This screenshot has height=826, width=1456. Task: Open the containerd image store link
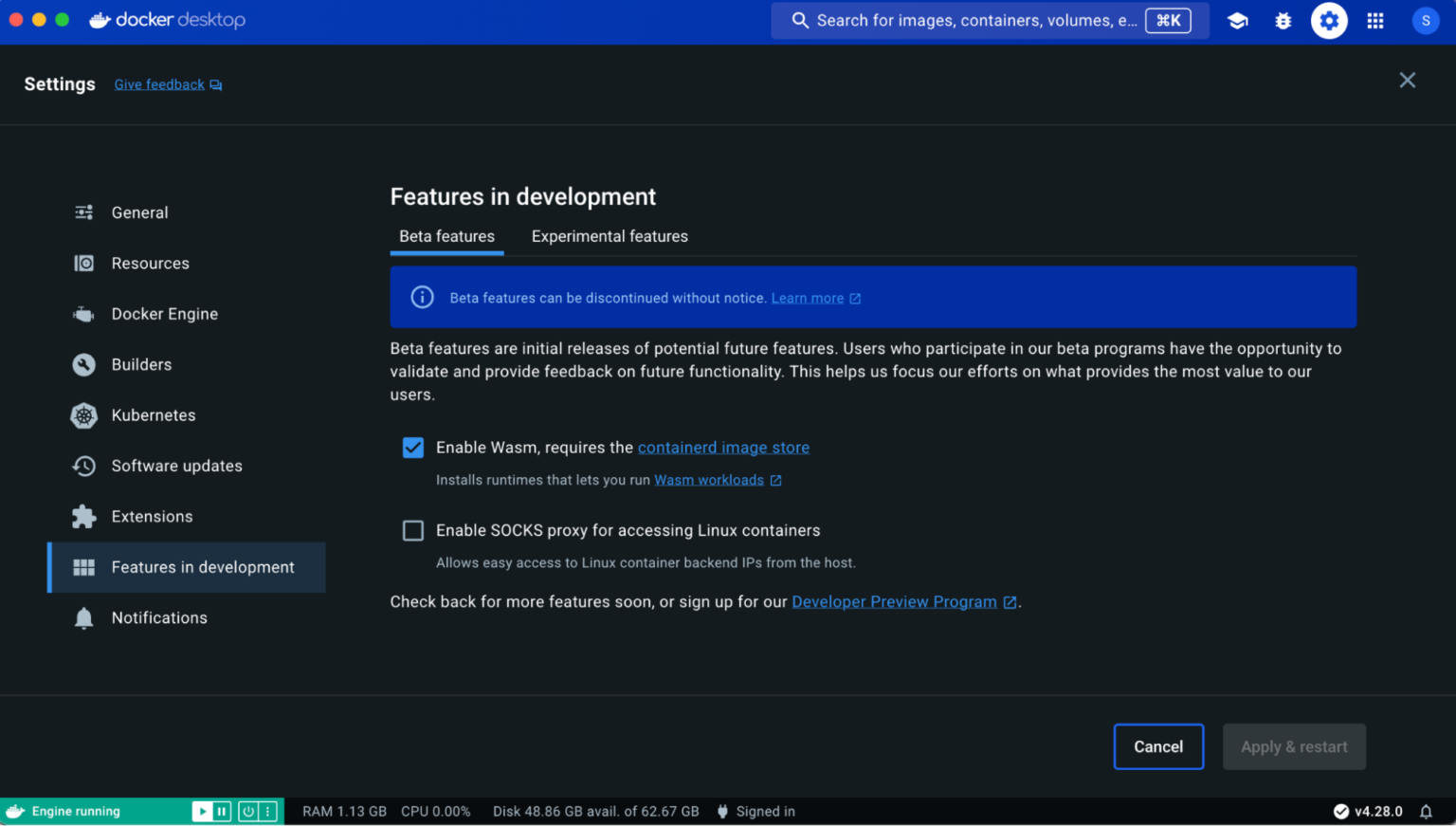click(x=723, y=448)
